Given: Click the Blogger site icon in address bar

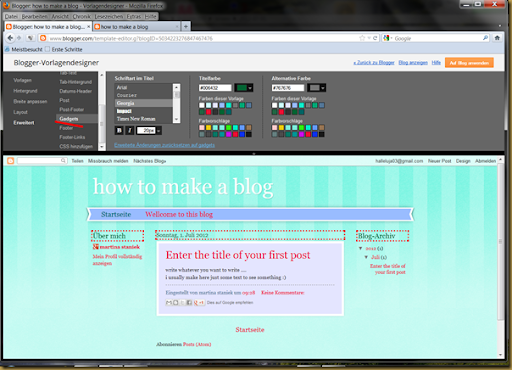Looking at the screenshot, I should pyautogui.click(x=43, y=38).
